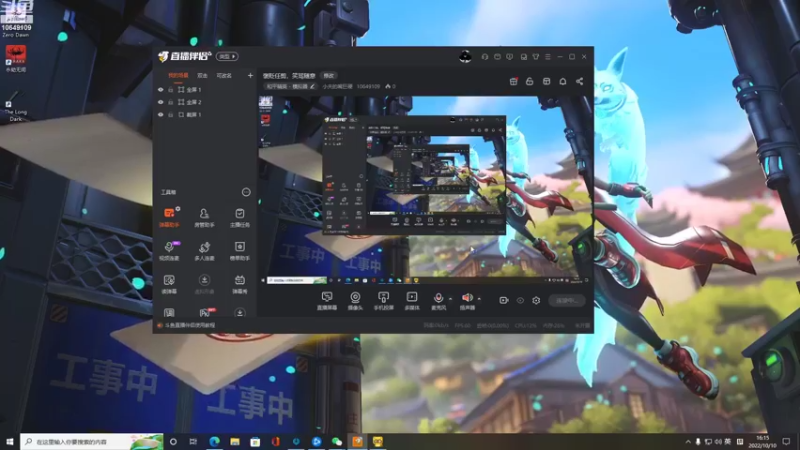Add a camera source (摄像头)
The image size is (800, 450).
(x=355, y=301)
